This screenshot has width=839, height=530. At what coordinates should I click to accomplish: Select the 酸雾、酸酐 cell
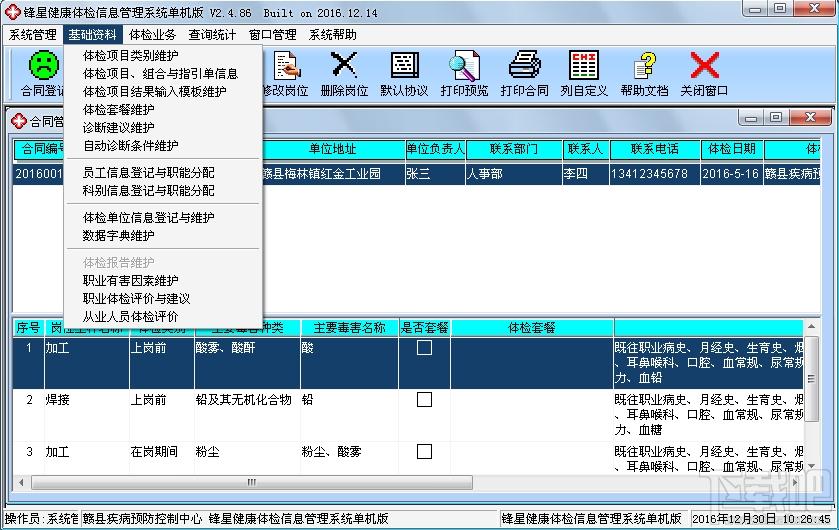pyautogui.click(x=247, y=363)
